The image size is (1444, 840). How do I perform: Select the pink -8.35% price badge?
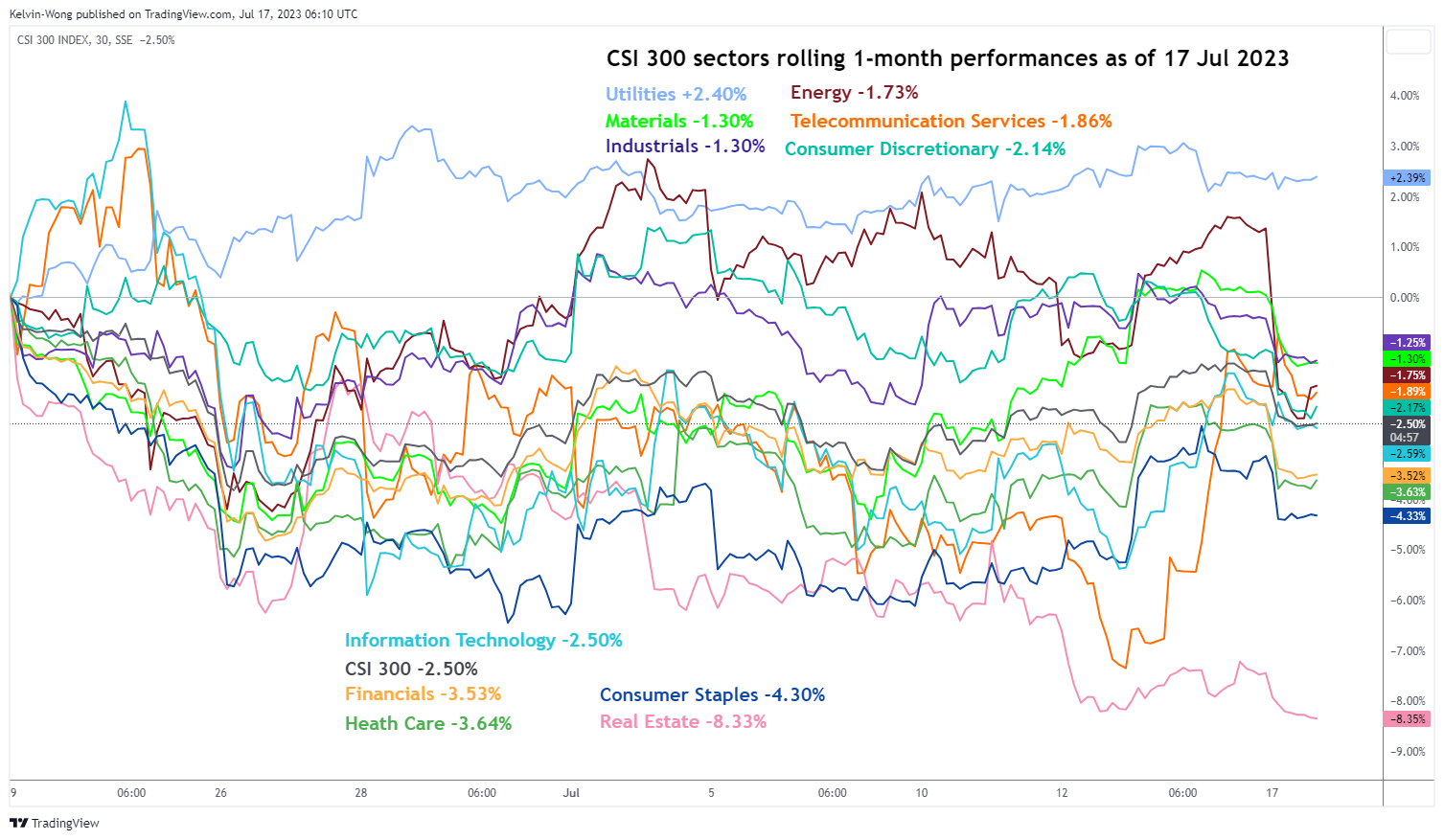1408,719
